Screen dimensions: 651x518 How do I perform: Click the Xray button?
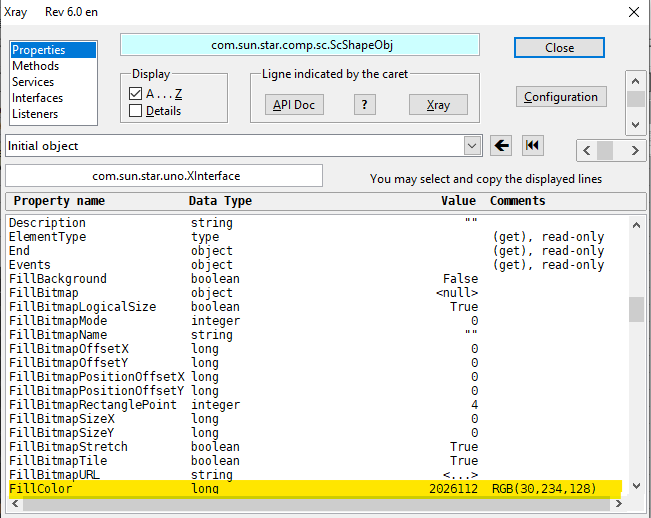tap(438, 105)
